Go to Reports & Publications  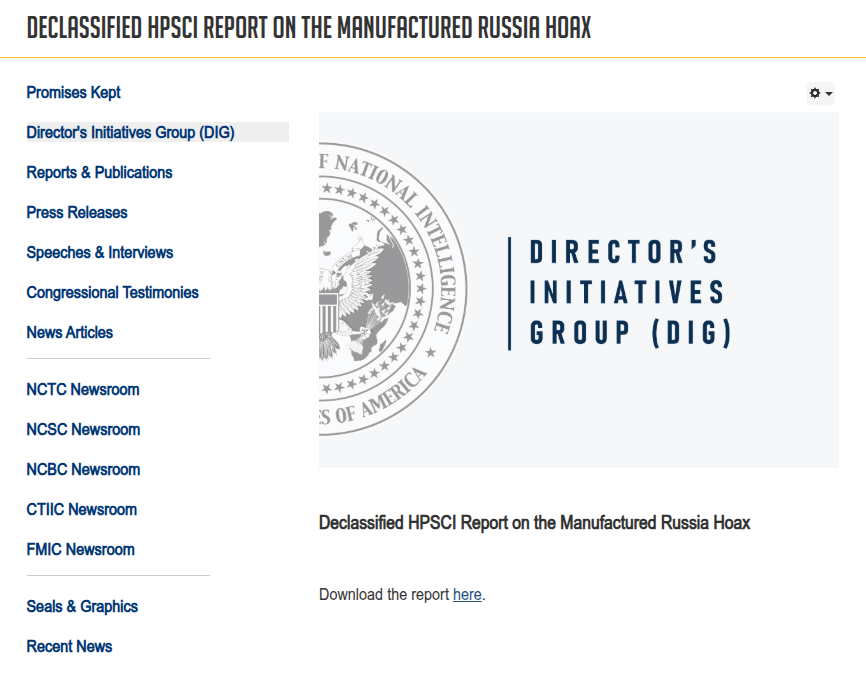(x=99, y=172)
